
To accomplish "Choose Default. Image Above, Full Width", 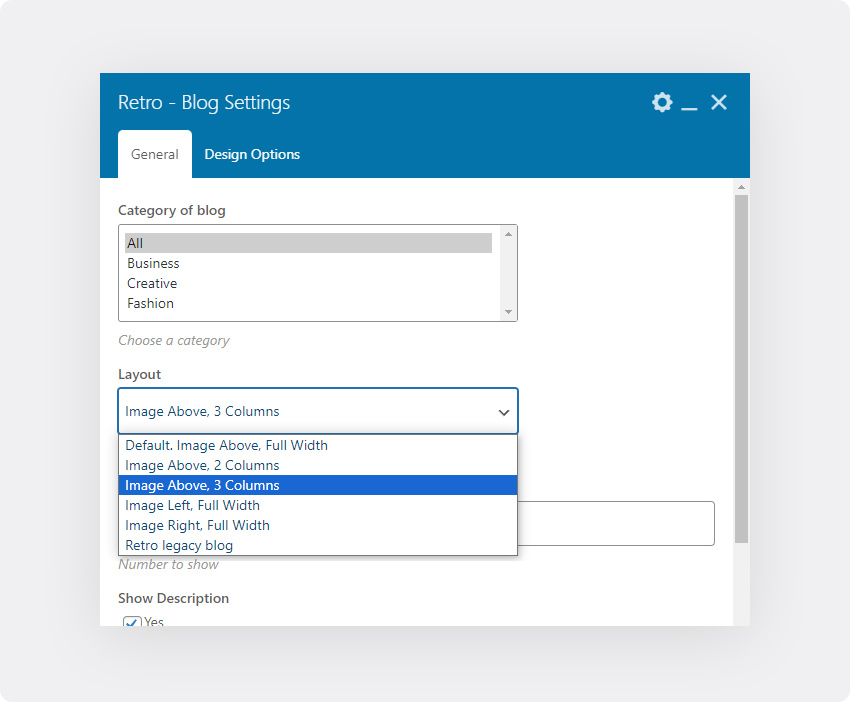I will (318, 445).
